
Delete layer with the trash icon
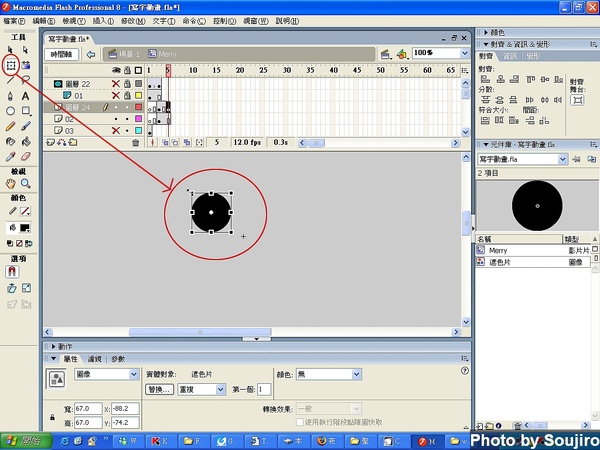pyautogui.click(x=135, y=143)
